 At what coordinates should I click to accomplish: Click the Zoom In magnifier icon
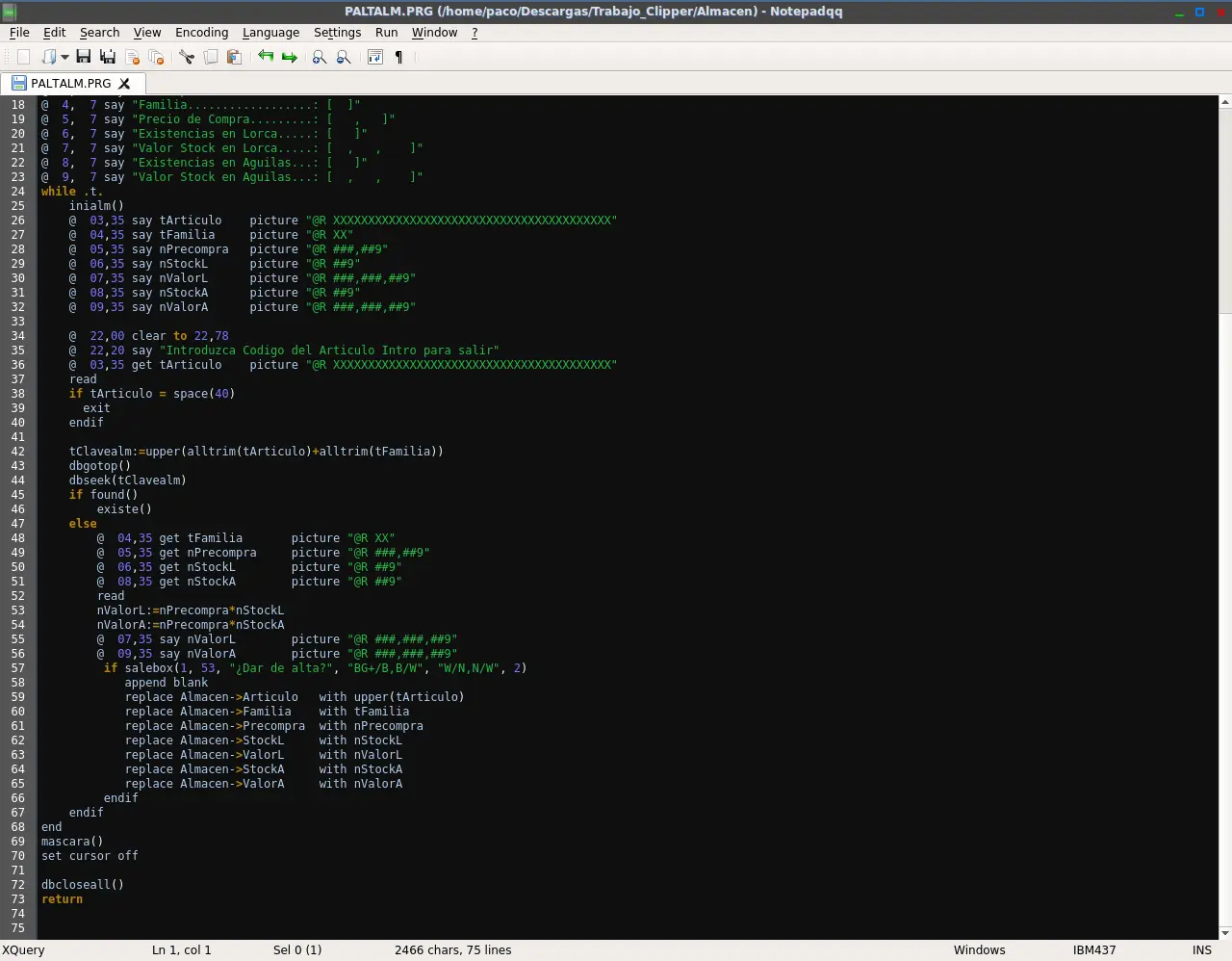point(320,57)
